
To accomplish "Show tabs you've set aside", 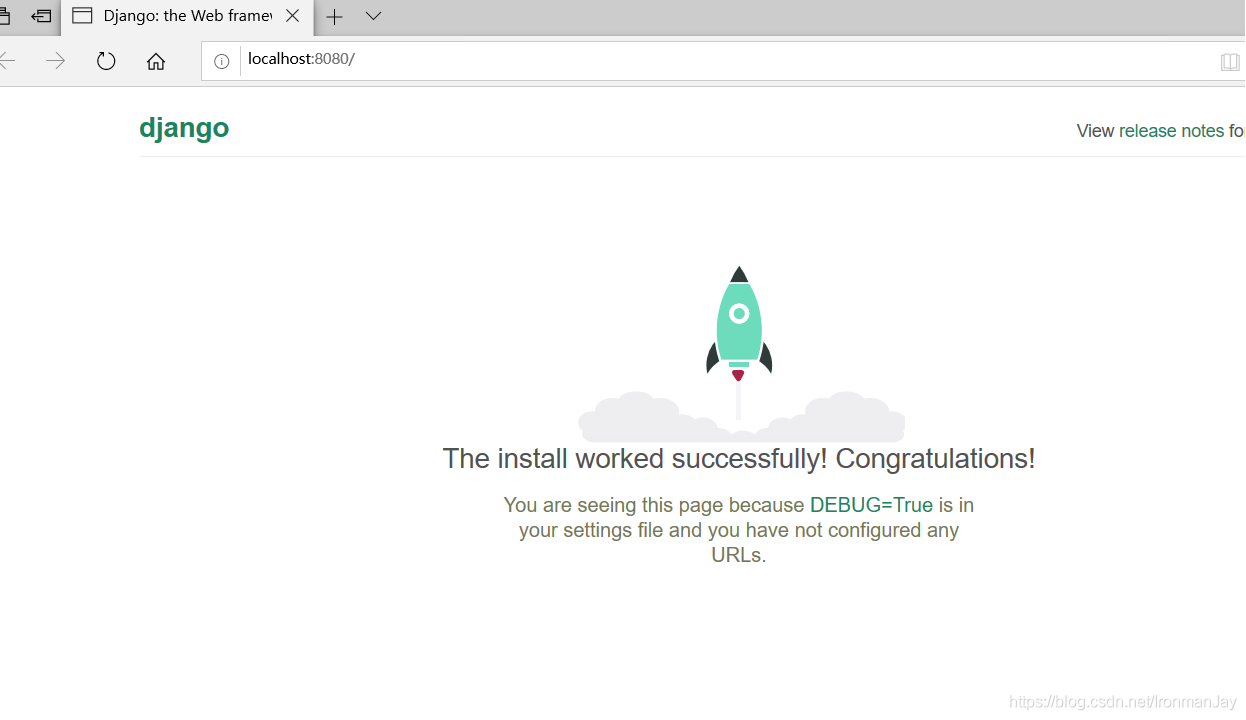I will pos(4,16).
